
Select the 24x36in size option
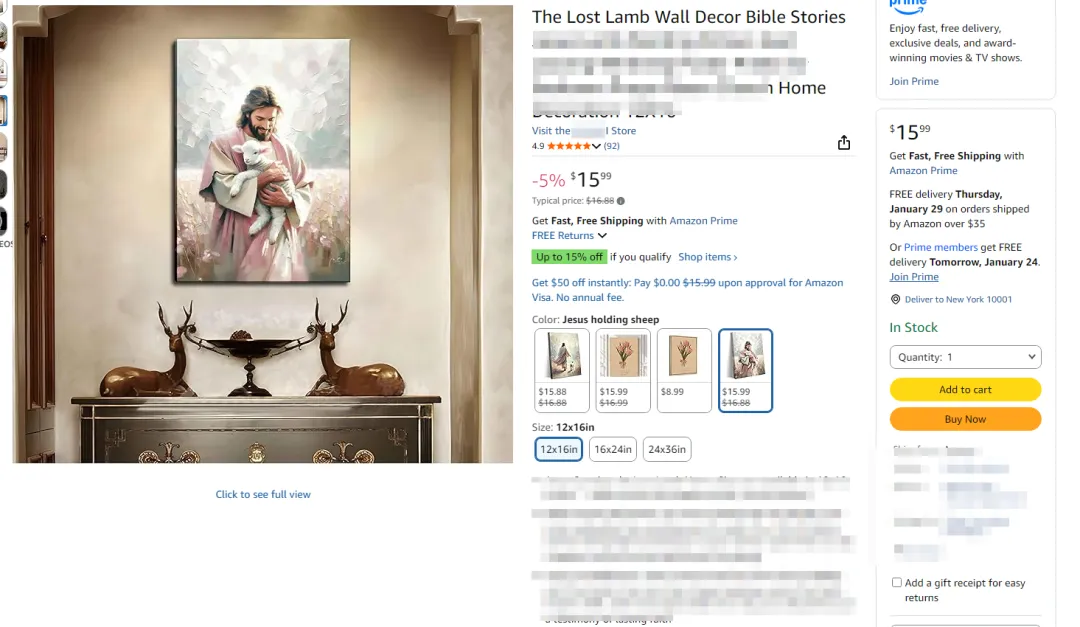[x=667, y=449]
